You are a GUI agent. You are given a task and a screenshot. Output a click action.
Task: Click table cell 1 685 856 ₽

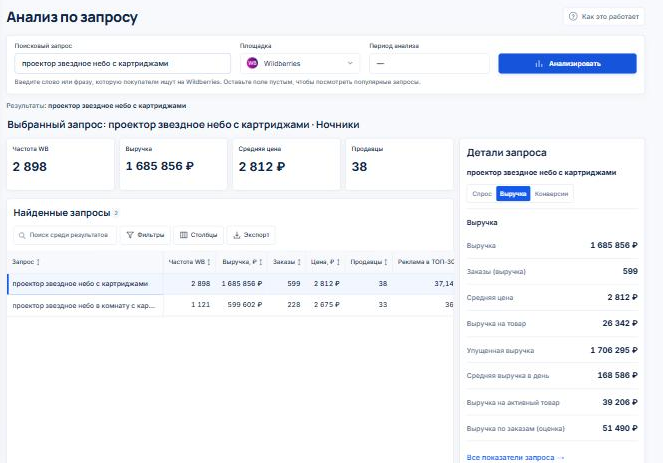click(x=242, y=284)
